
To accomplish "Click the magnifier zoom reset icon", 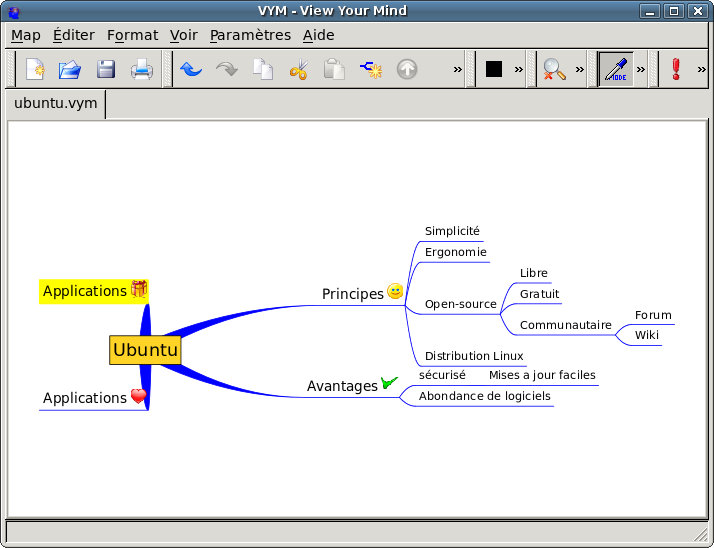I will 554,70.
